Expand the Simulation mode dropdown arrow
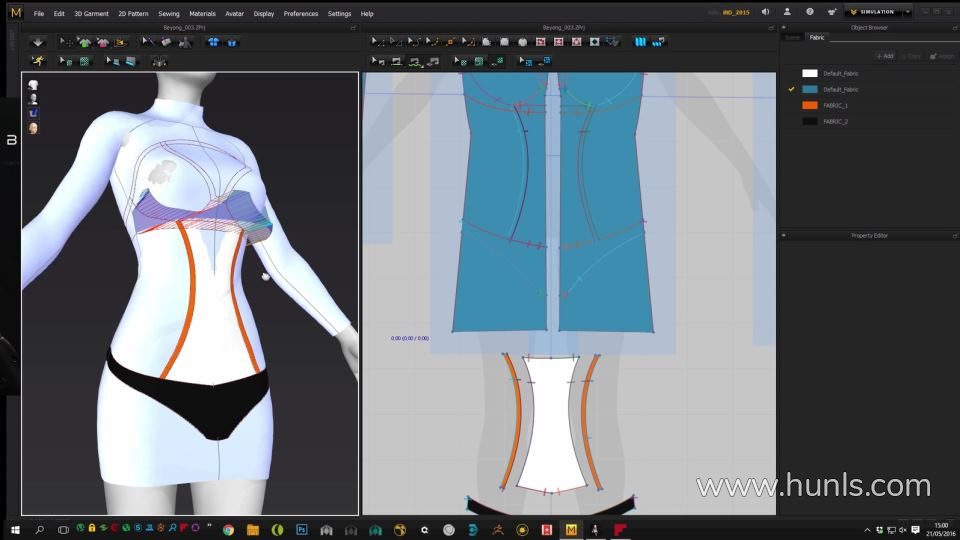 [907, 12]
